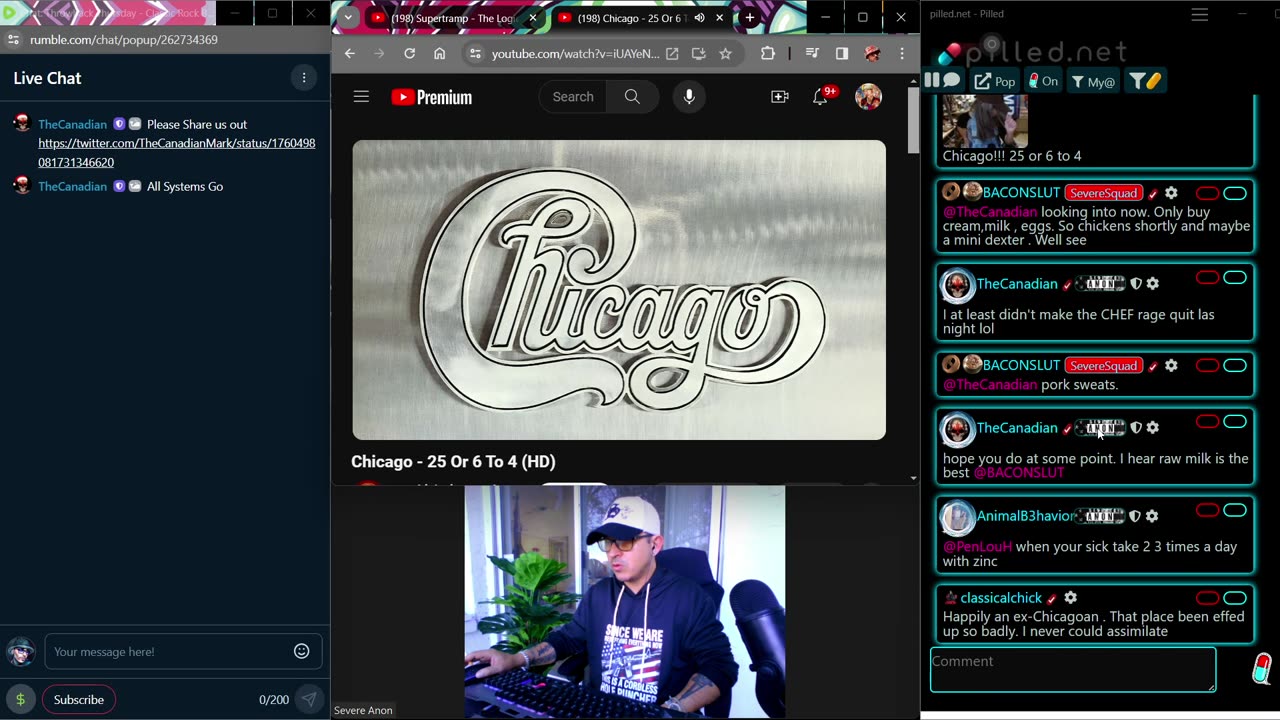Open the twitter.com status link
The width and height of the screenshot is (1280, 720).
[x=176, y=152]
